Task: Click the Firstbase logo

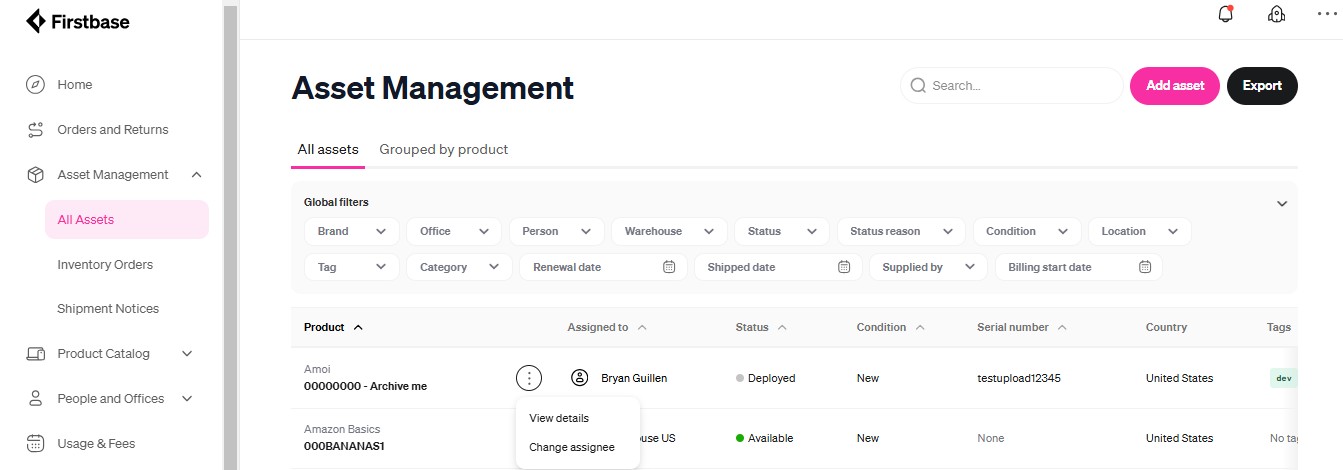Action: coord(77,21)
